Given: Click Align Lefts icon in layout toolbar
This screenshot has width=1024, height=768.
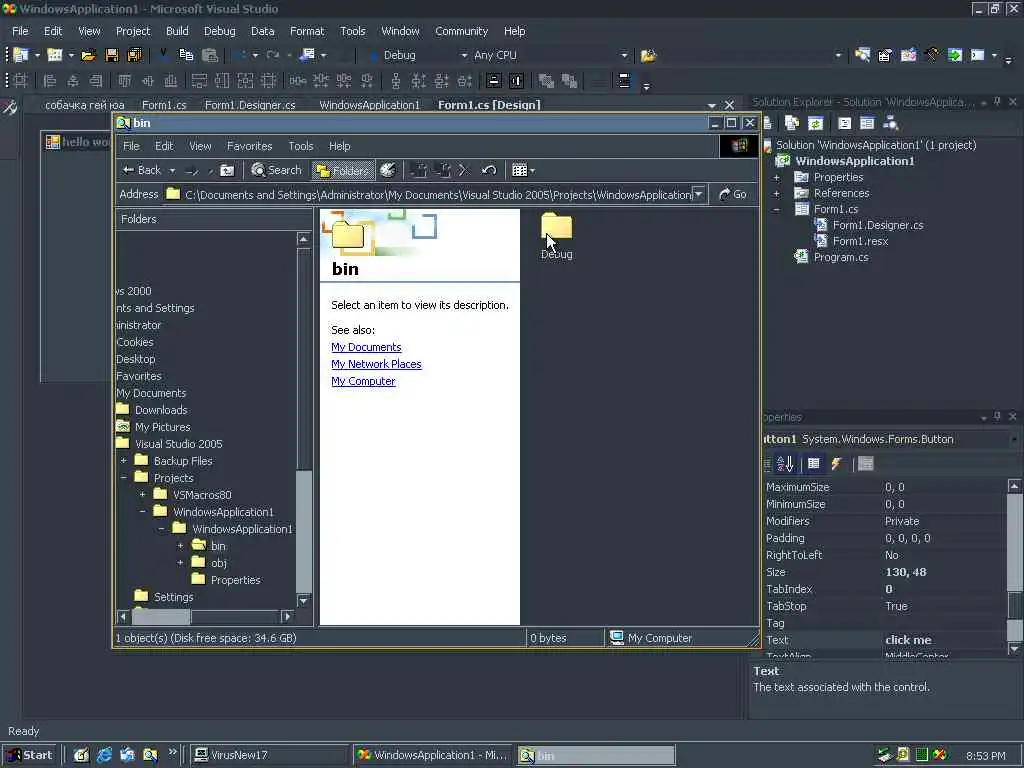Looking at the screenshot, I should coord(50,81).
